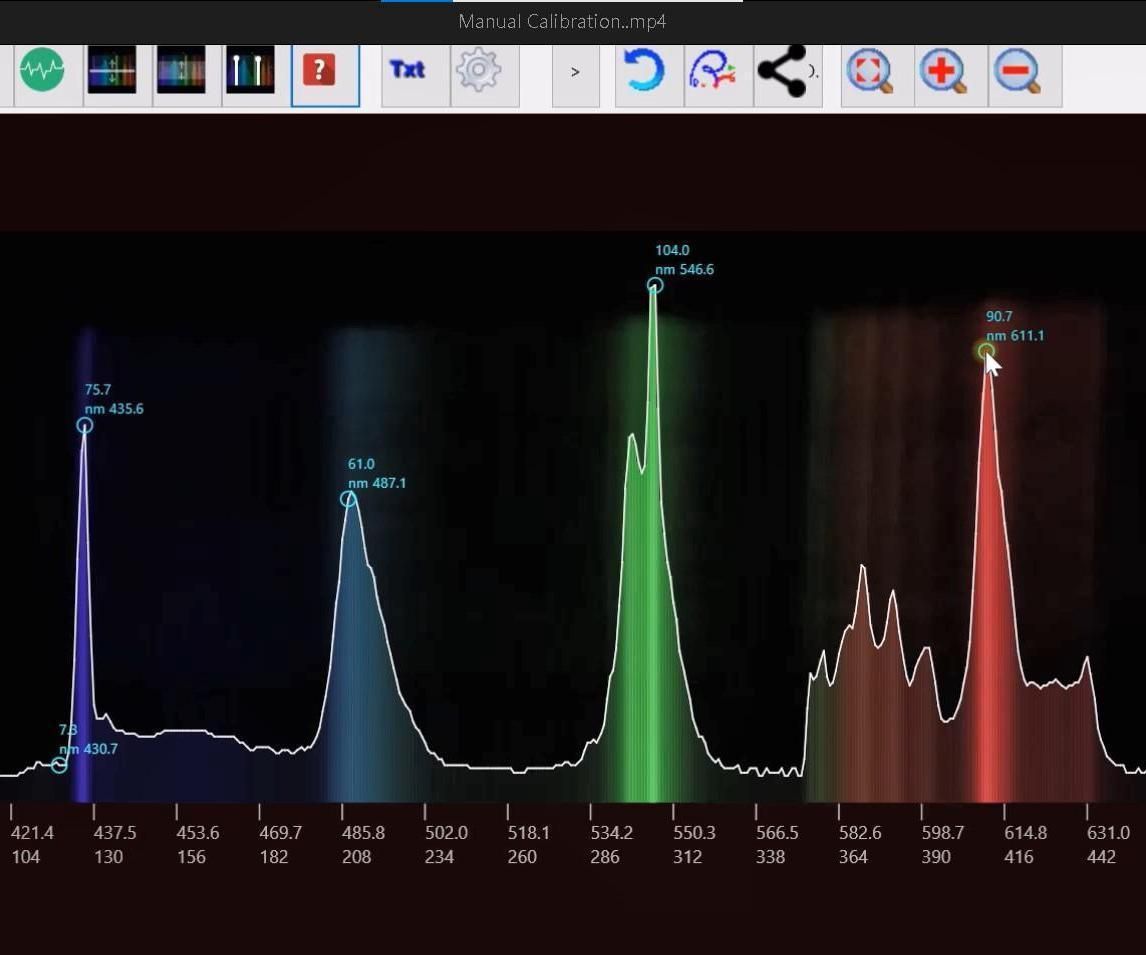Open the settings gear

tap(478, 70)
